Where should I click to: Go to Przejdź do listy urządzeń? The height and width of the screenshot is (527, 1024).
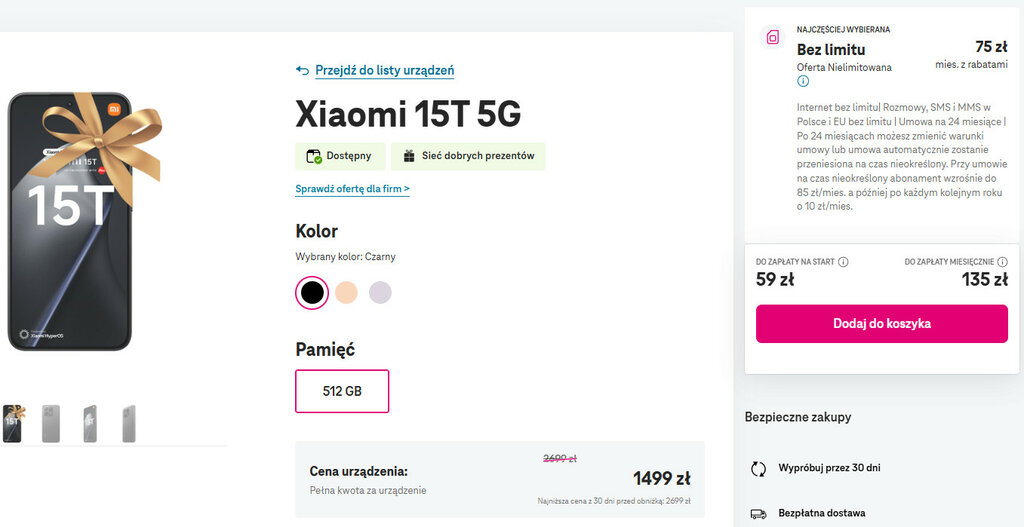(x=384, y=71)
